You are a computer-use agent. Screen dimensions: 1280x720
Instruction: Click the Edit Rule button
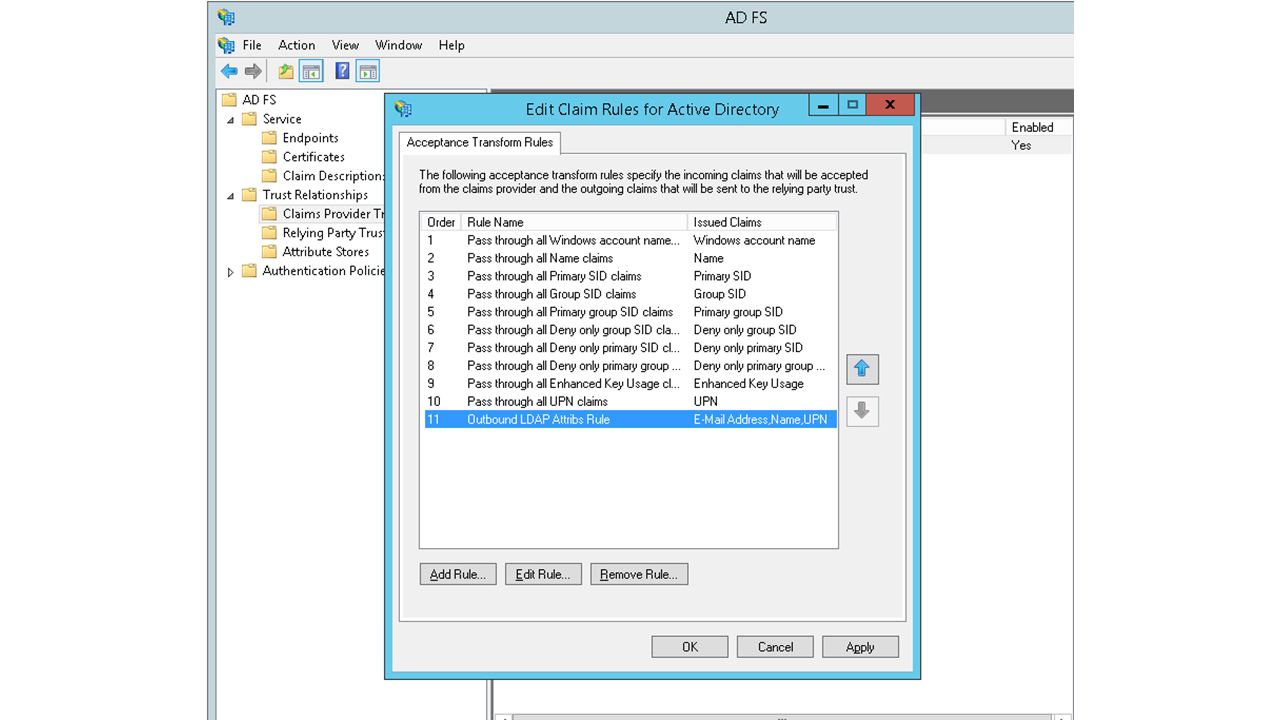(x=543, y=574)
